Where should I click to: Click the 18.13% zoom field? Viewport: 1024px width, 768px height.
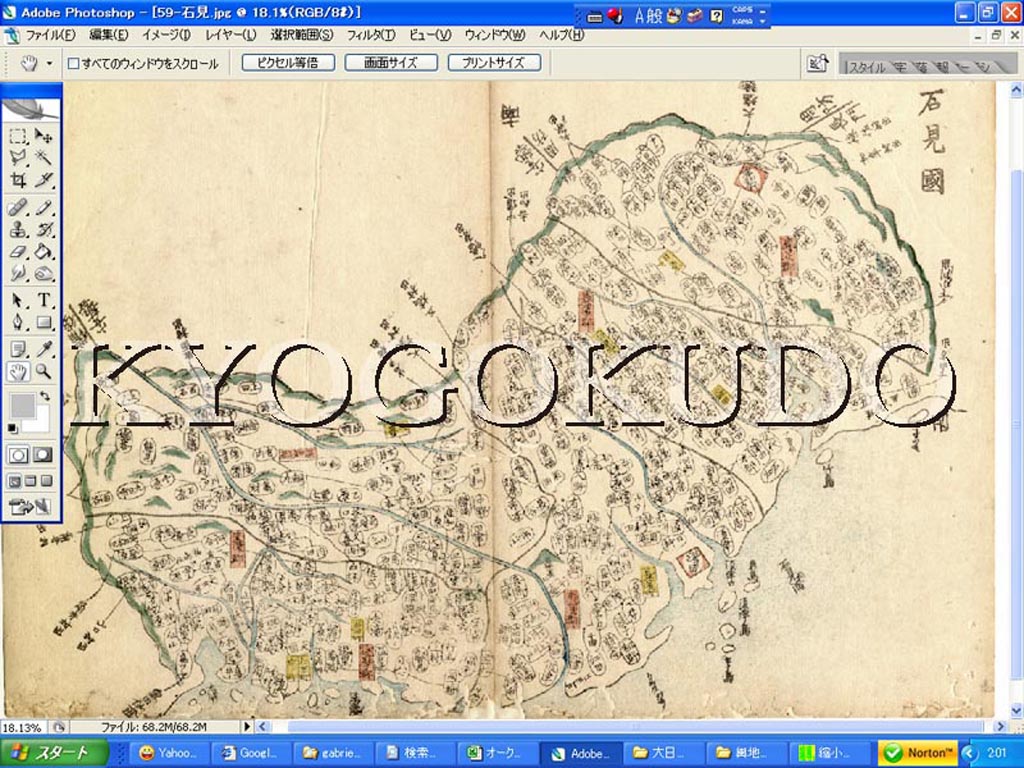tap(24, 727)
